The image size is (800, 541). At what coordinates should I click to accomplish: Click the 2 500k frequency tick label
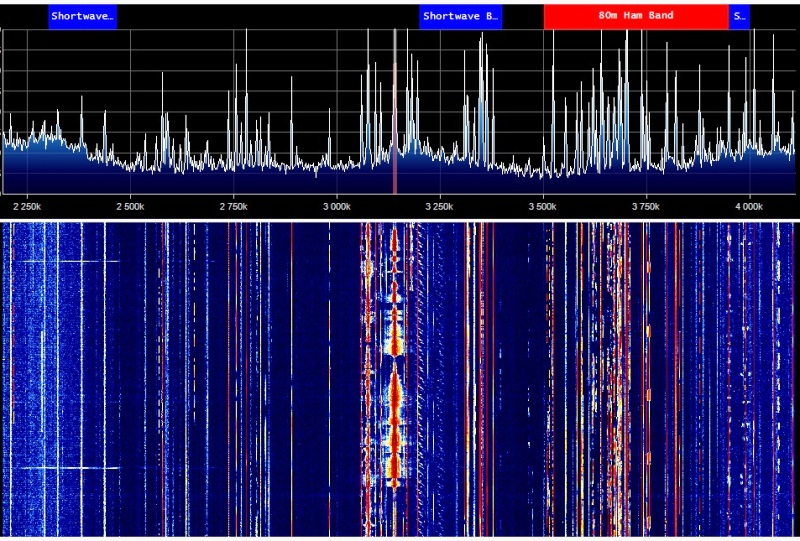click(x=130, y=206)
